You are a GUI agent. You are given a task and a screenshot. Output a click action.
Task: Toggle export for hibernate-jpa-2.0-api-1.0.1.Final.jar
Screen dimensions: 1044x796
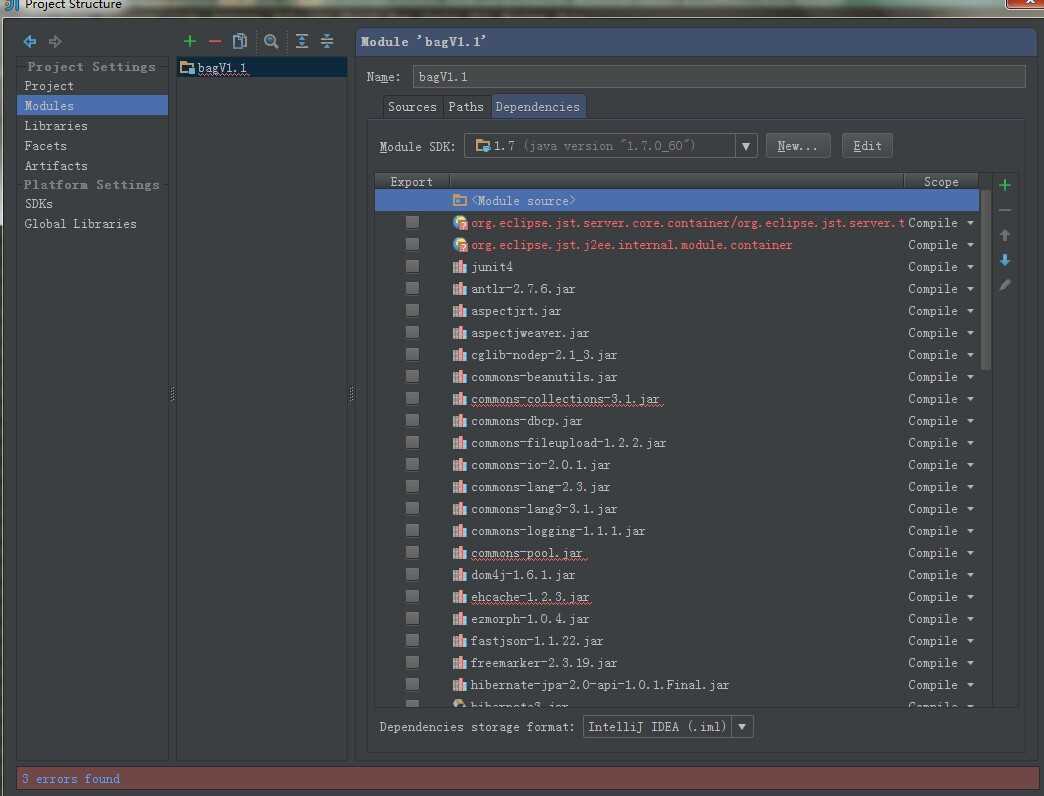pyautogui.click(x=412, y=684)
